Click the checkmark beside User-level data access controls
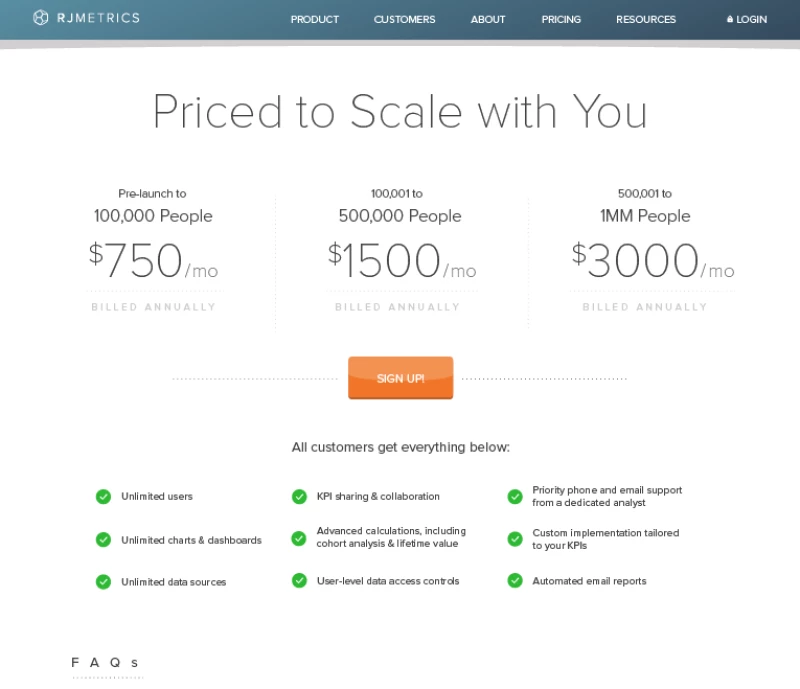The image size is (800, 689). (299, 579)
